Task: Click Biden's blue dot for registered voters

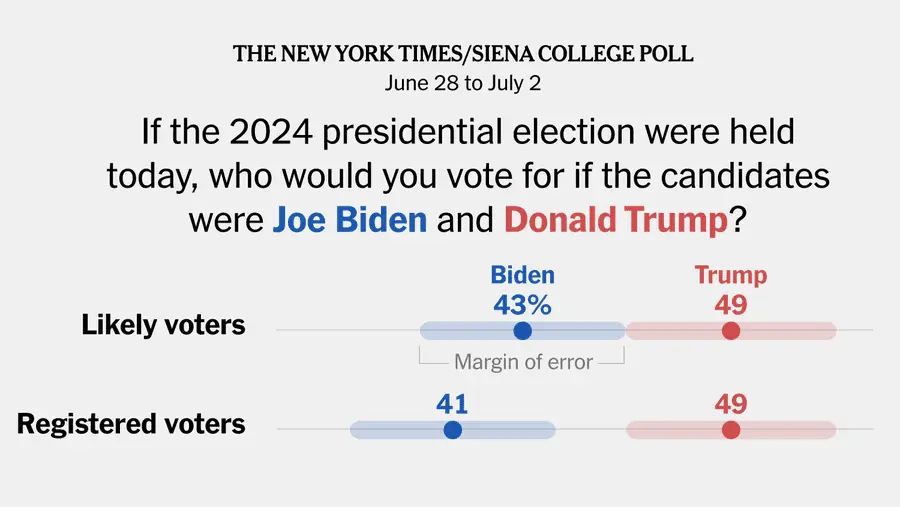Action: coord(452,430)
